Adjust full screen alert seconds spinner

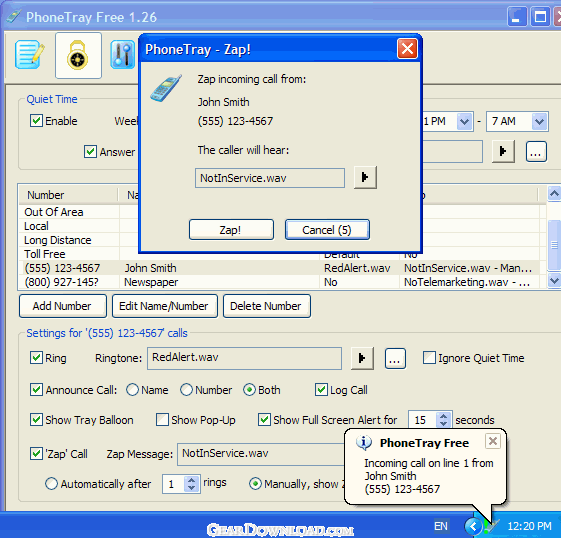click(444, 420)
